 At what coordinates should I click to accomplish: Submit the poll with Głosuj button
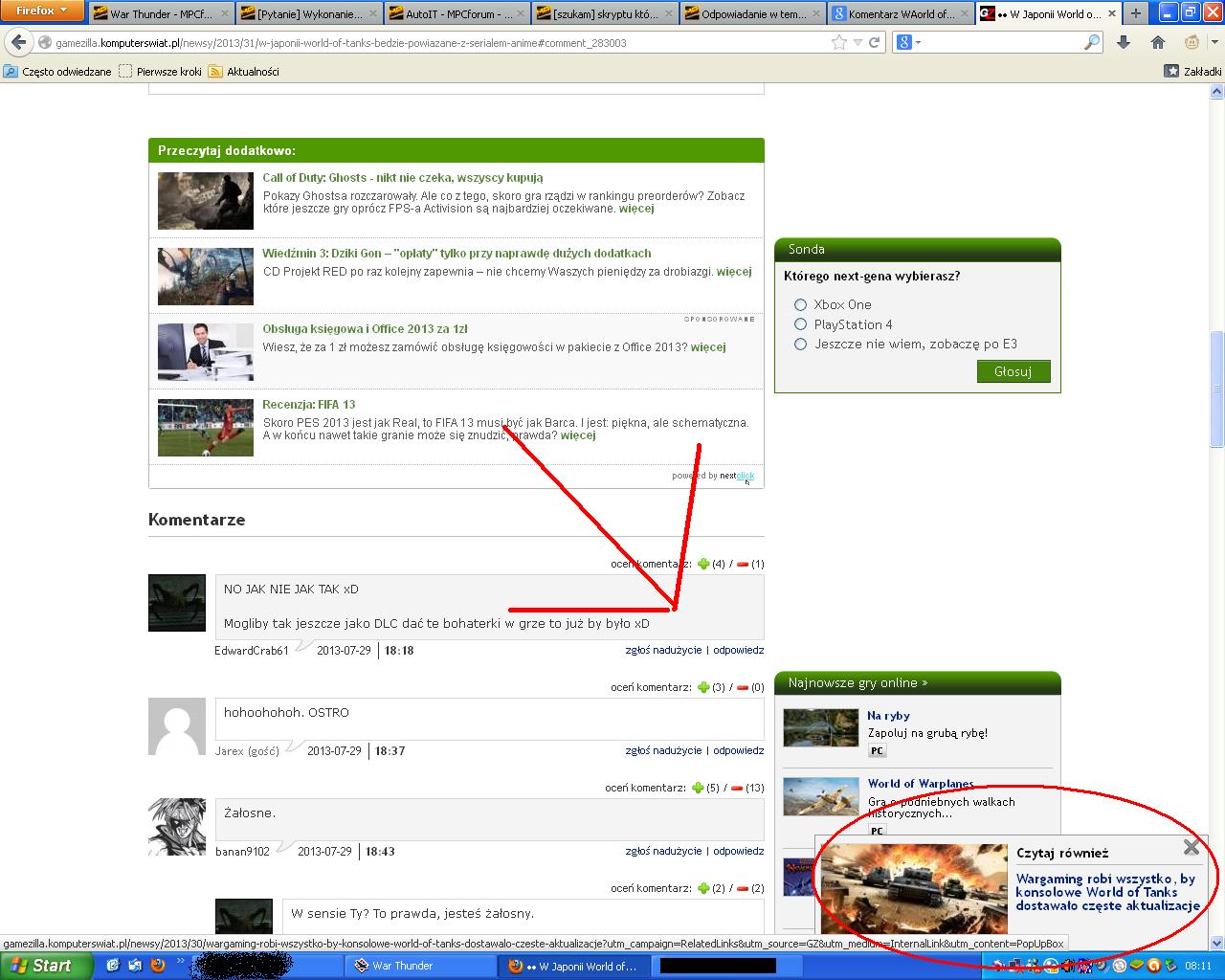tap(1013, 371)
